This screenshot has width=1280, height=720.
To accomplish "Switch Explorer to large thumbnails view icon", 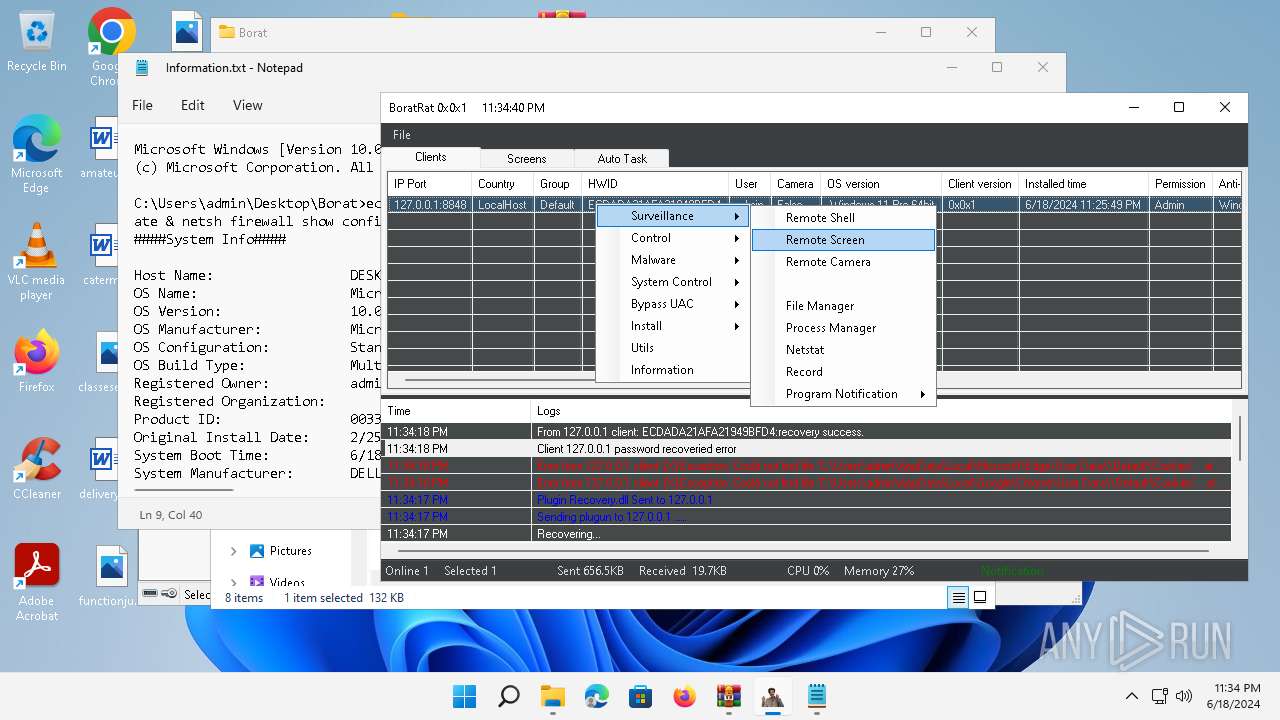I will (980, 597).
